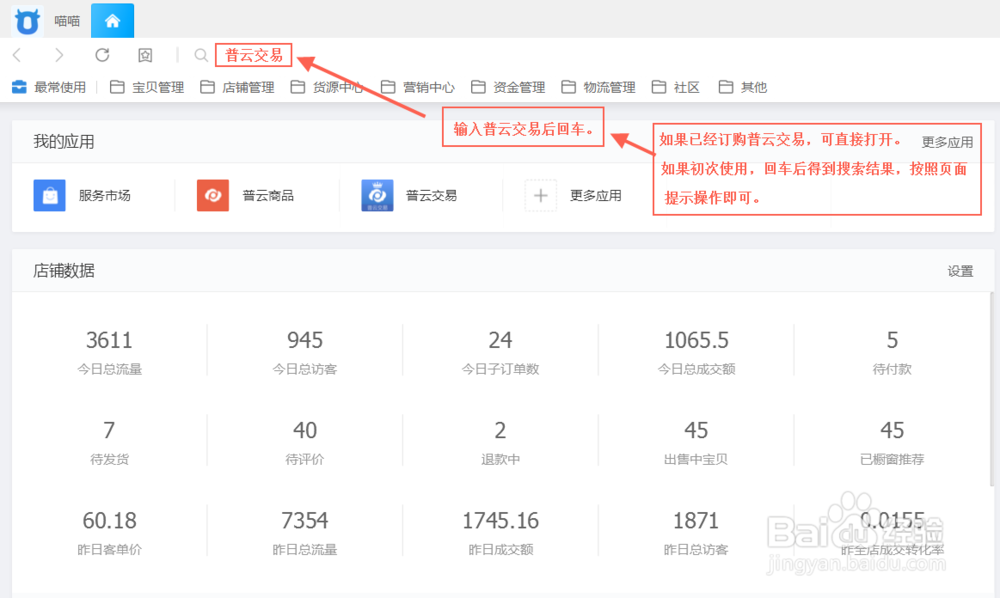Screen dimensions: 1000x598
Task: Click the 喵喵 account name
Action: (67, 21)
